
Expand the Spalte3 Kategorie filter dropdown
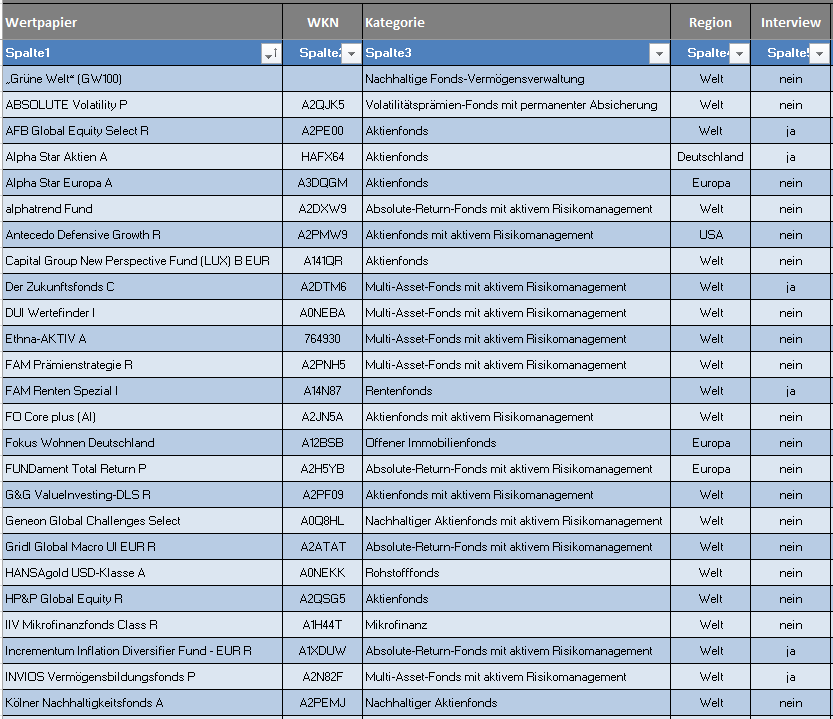[658, 54]
